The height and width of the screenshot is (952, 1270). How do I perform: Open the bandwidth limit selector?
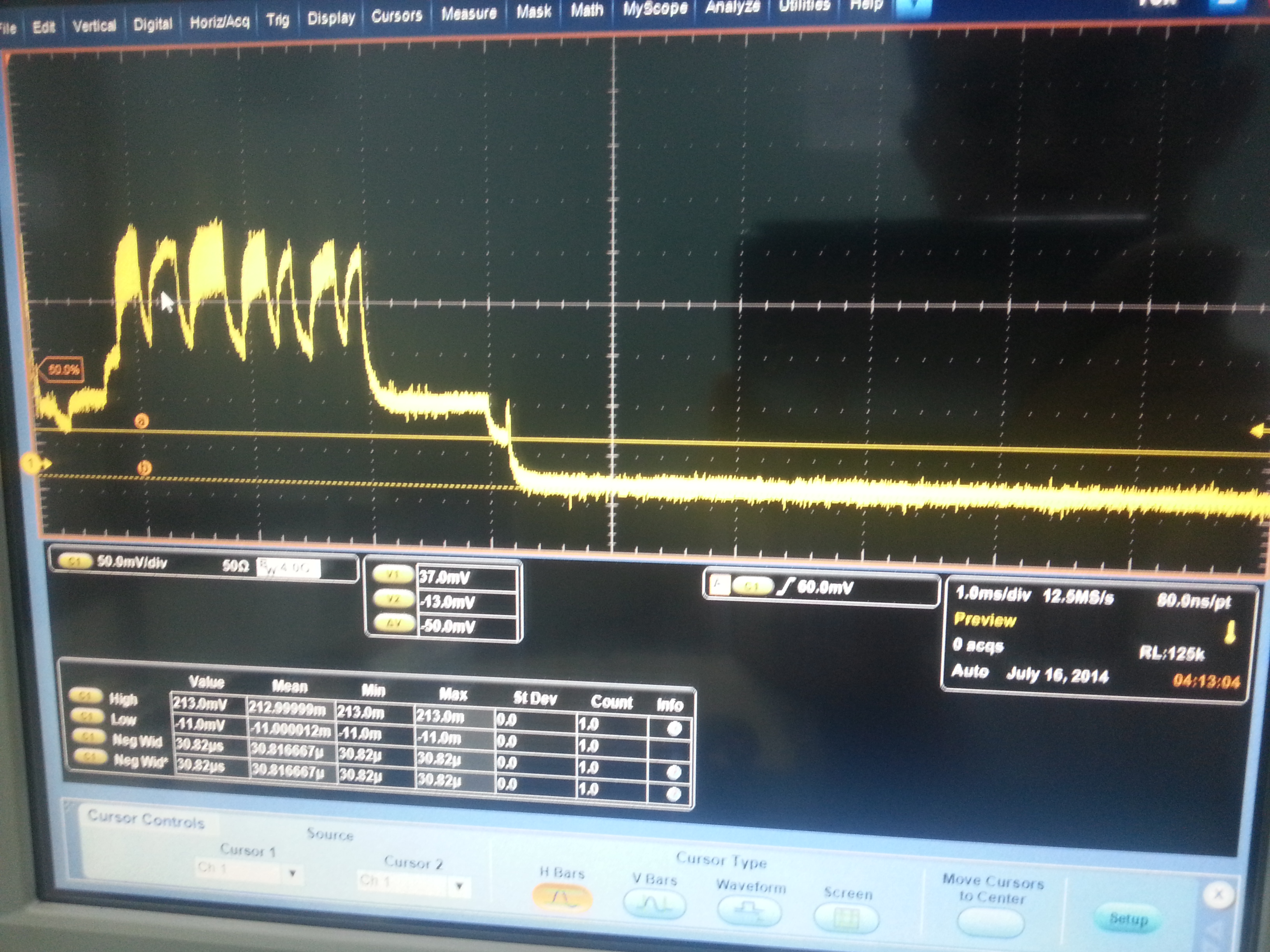(288, 568)
